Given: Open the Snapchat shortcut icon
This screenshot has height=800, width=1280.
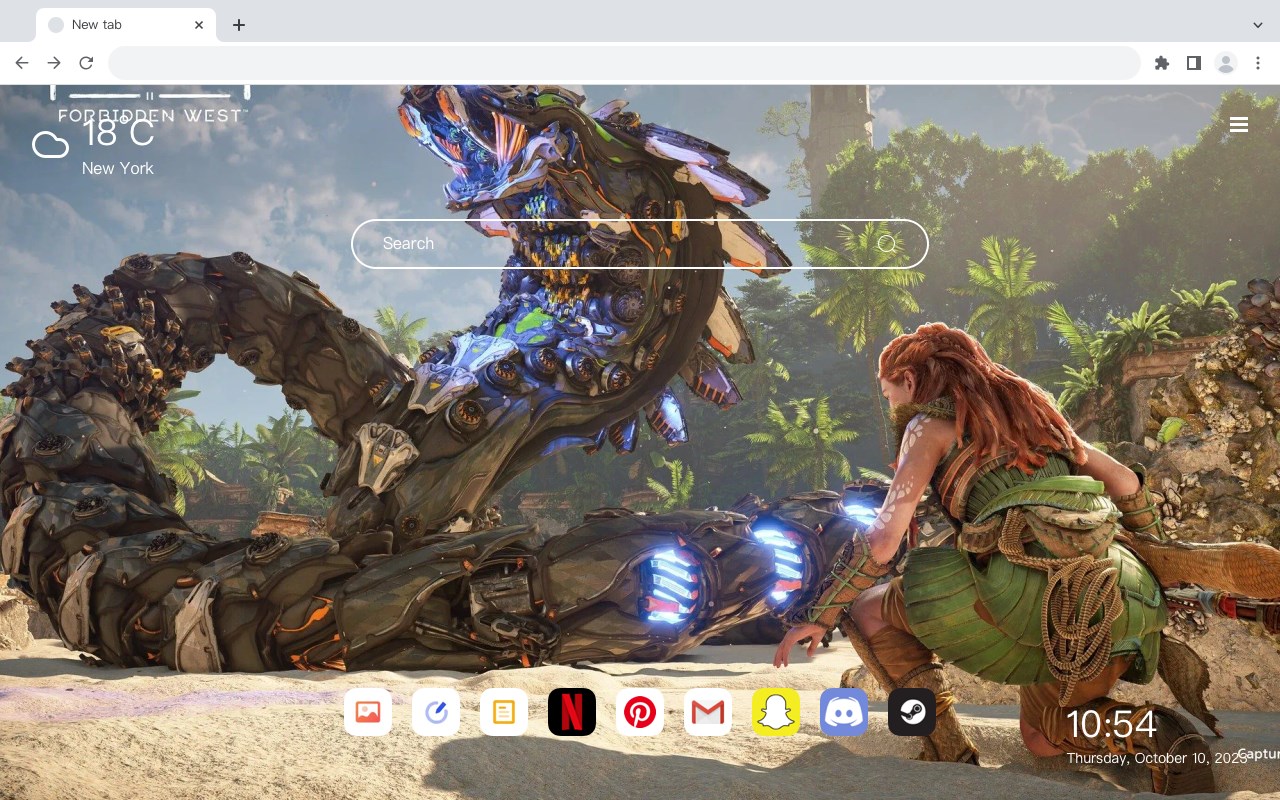Looking at the screenshot, I should pos(776,712).
